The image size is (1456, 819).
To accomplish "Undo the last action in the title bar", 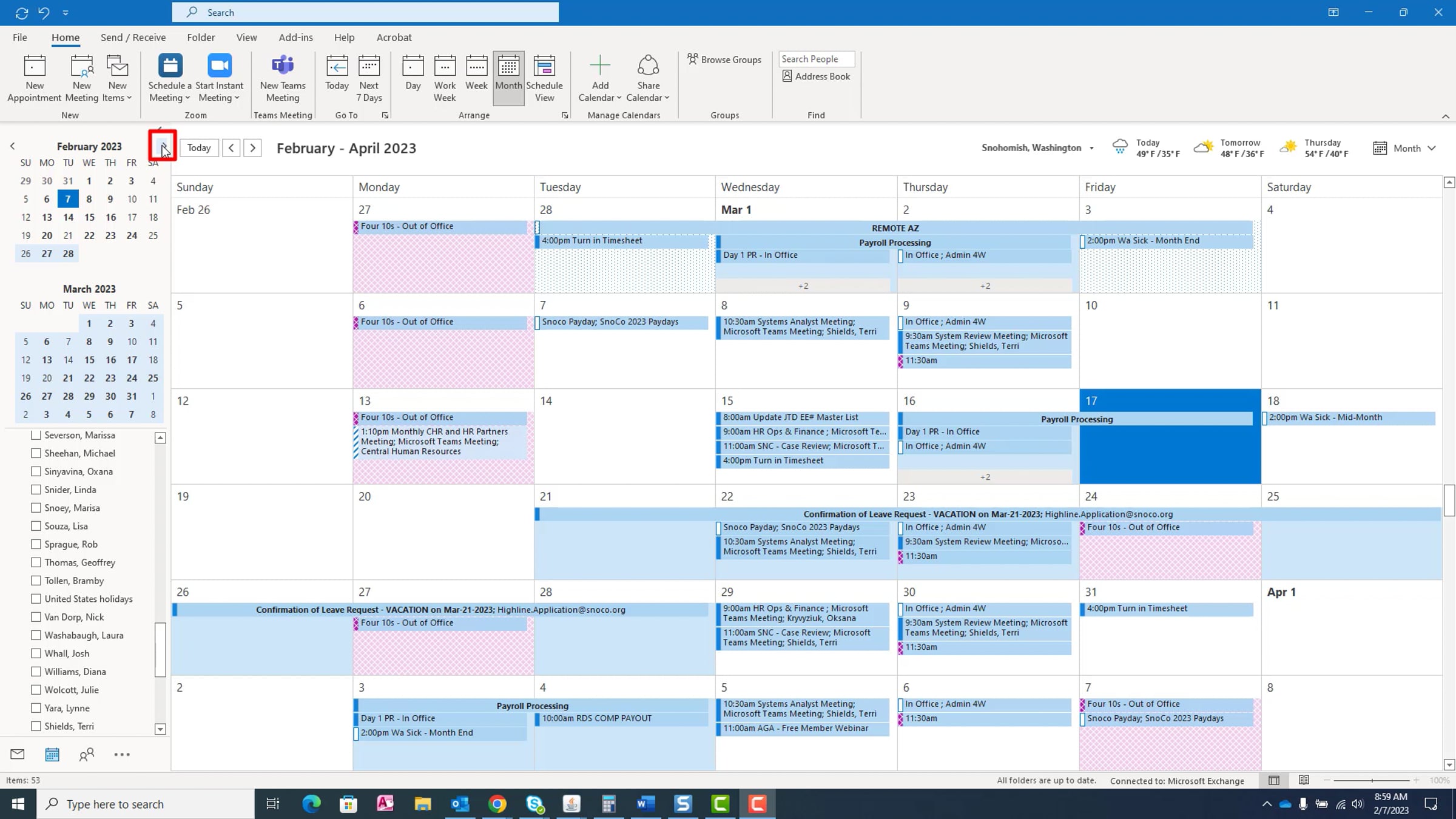I will [x=44, y=12].
